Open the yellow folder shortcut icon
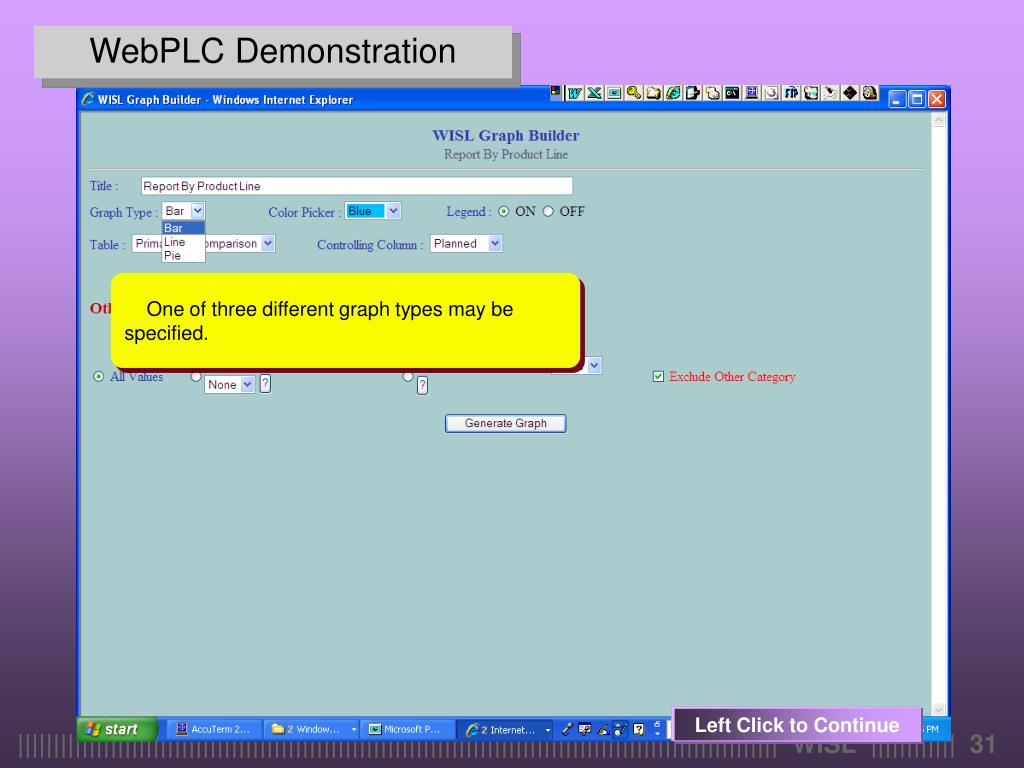Image resolution: width=1024 pixels, height=768 pixels. click(653, 93)
